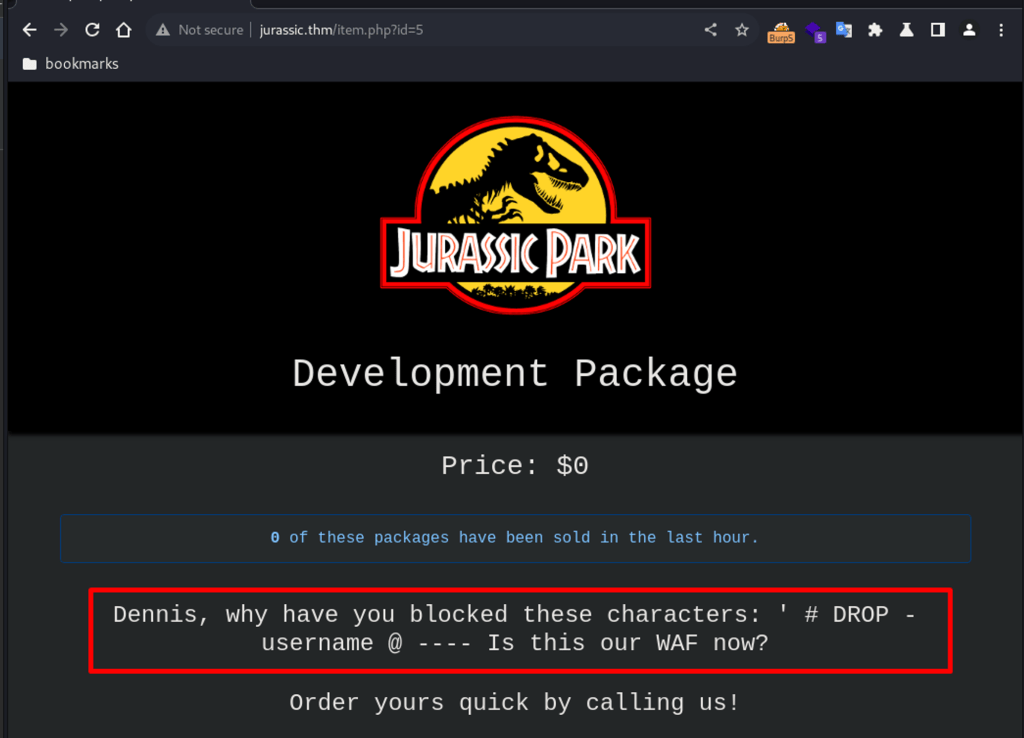
Task: Click the Development Package heading
Action: pyautogui.click(x=514, y=374)
